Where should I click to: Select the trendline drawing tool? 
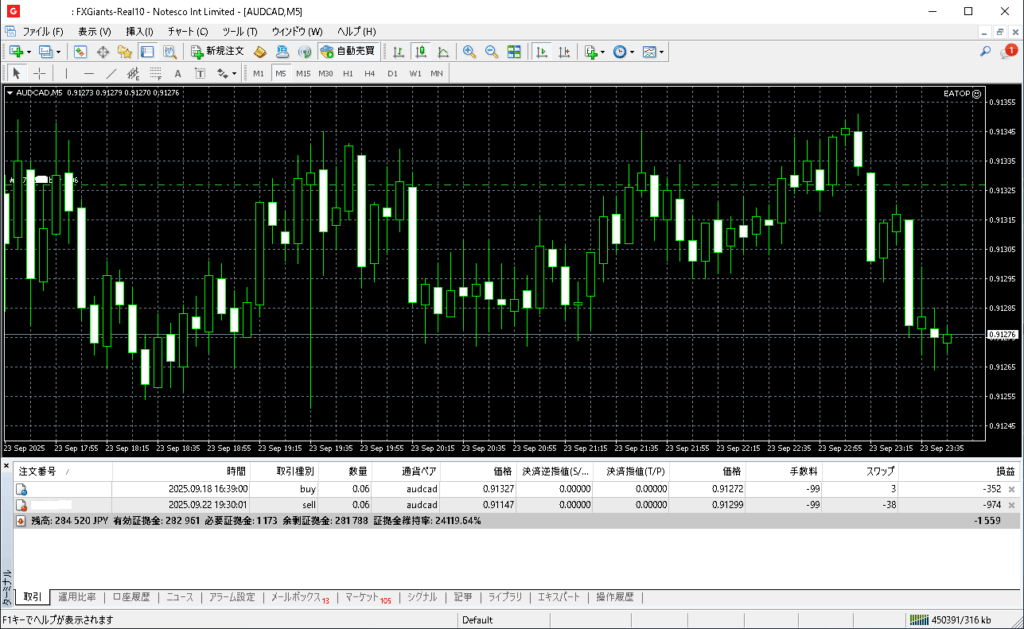[111, 73]
